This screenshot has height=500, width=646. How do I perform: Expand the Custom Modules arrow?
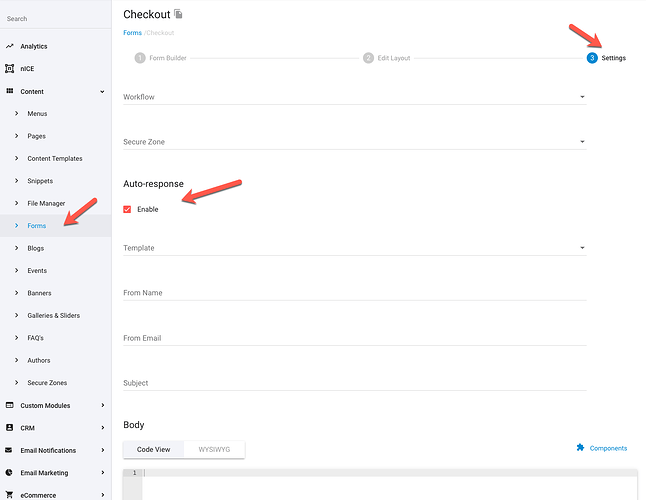pos(103,405)
